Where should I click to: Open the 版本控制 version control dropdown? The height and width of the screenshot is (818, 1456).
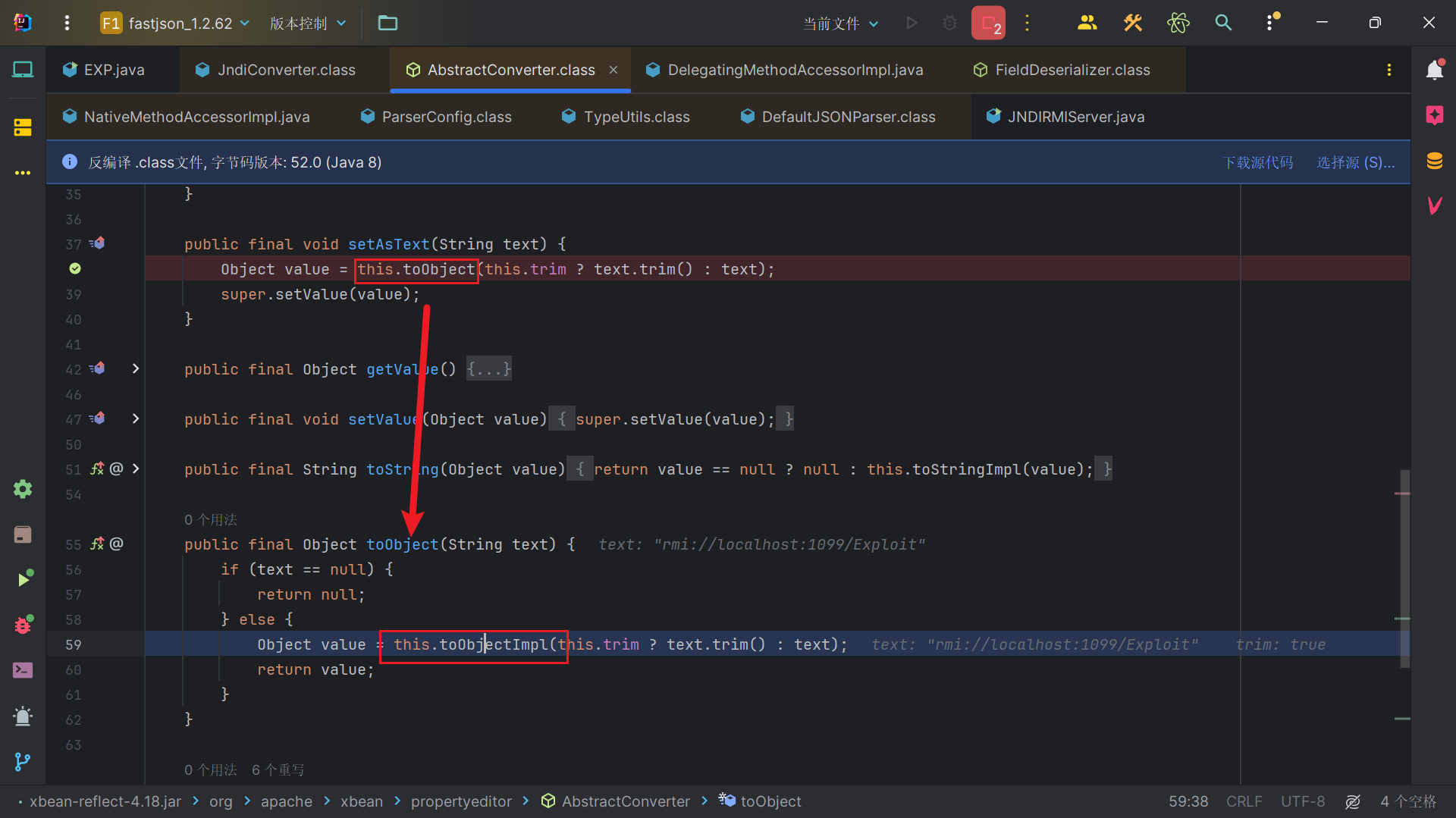308,23
